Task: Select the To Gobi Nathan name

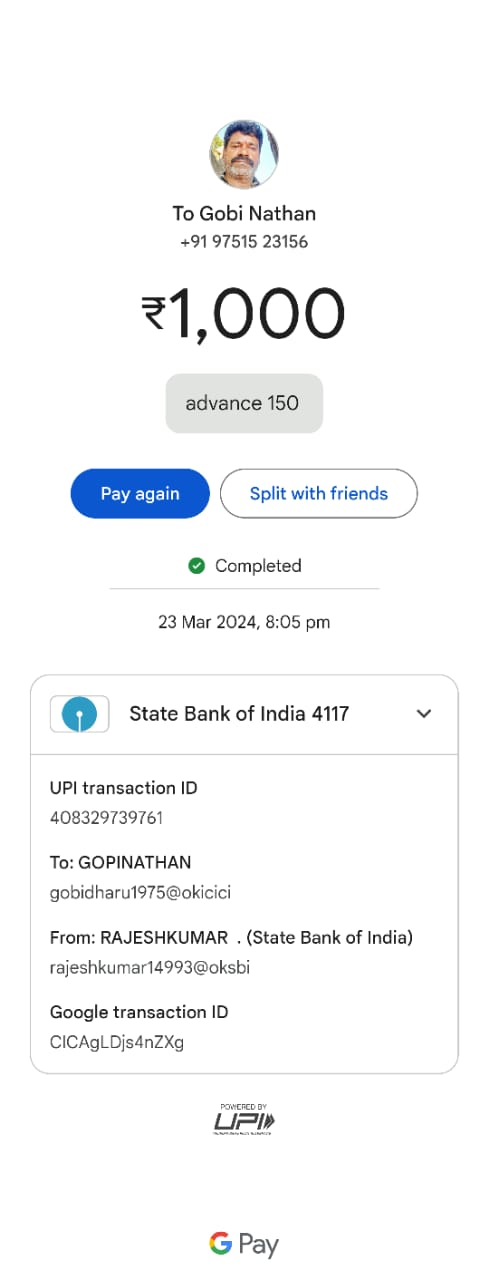Action: 244,213
